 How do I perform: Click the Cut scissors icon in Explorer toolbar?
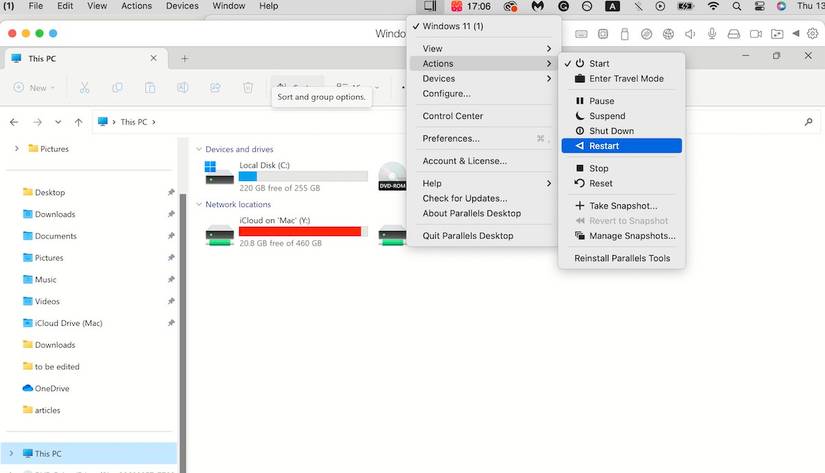pos(84,87)
